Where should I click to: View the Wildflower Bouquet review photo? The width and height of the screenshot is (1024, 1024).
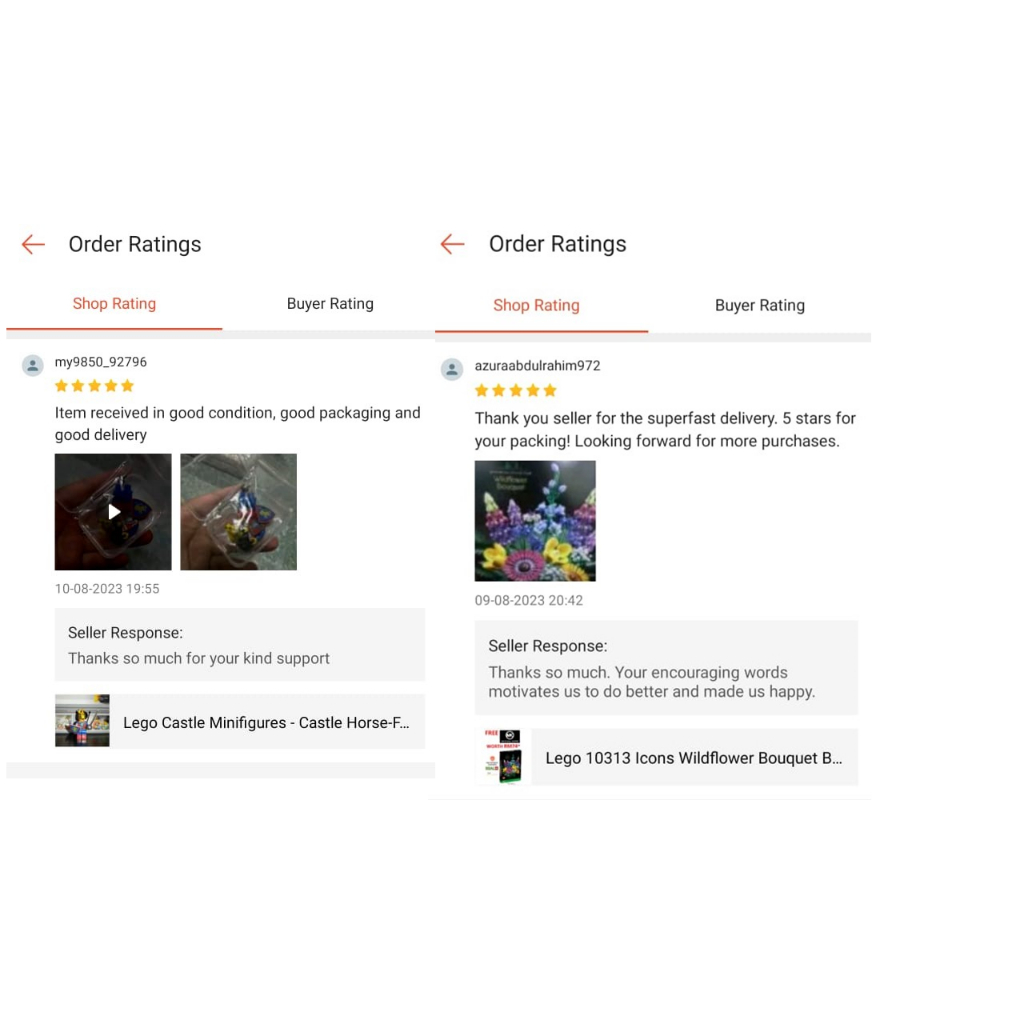[535, 520]
